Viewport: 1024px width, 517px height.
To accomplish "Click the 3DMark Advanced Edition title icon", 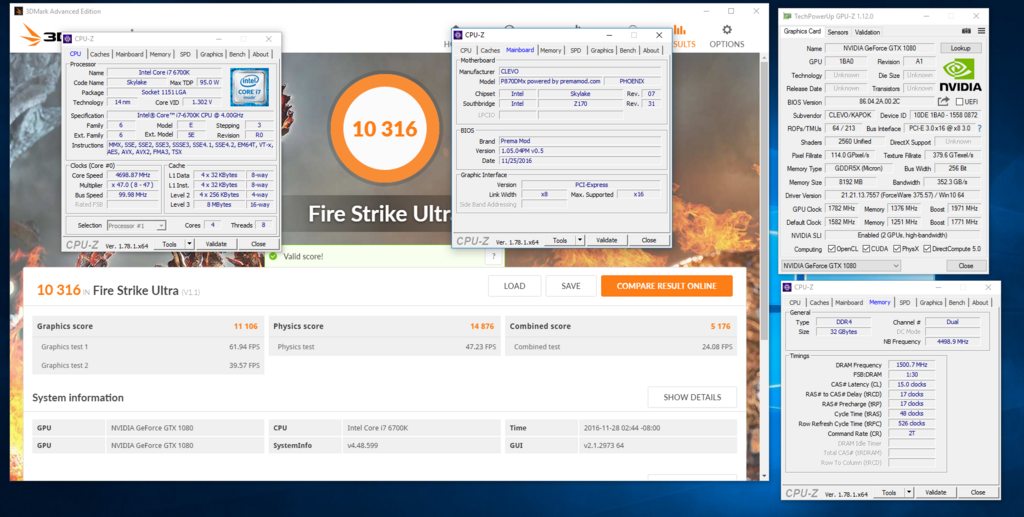I will (18, 11).
